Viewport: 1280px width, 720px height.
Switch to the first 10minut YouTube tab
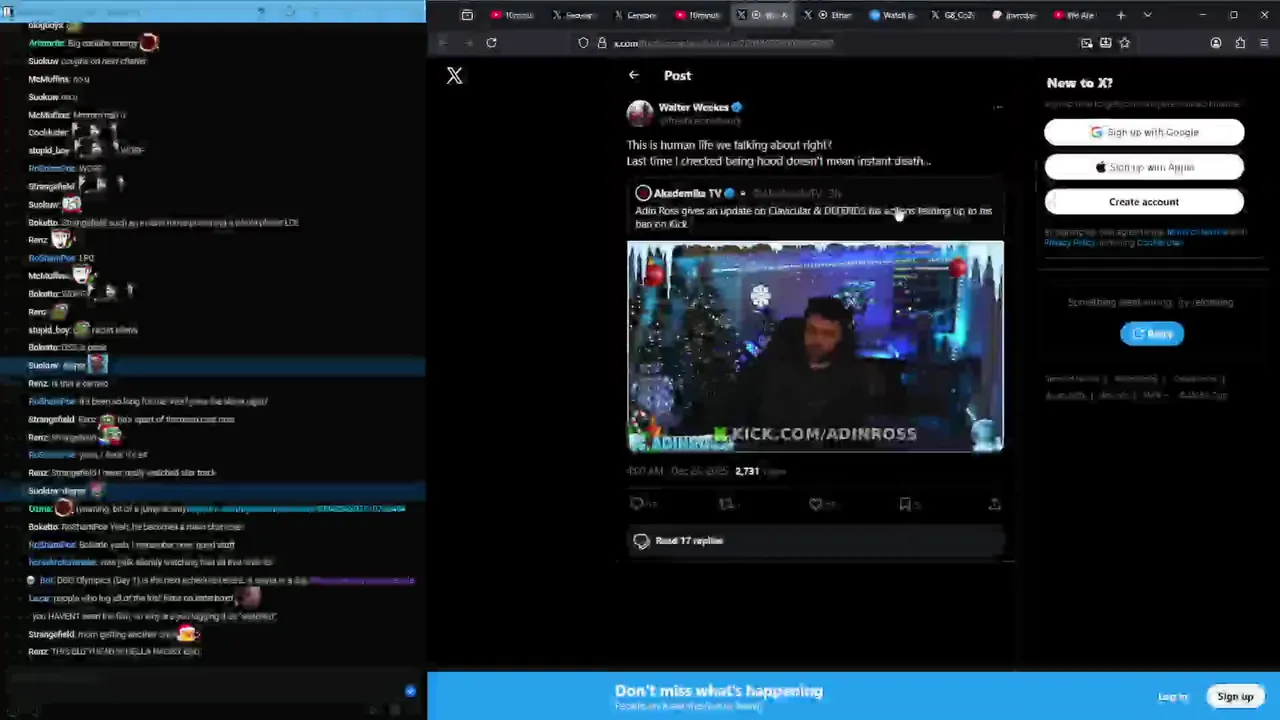click(x=513, y=15)
